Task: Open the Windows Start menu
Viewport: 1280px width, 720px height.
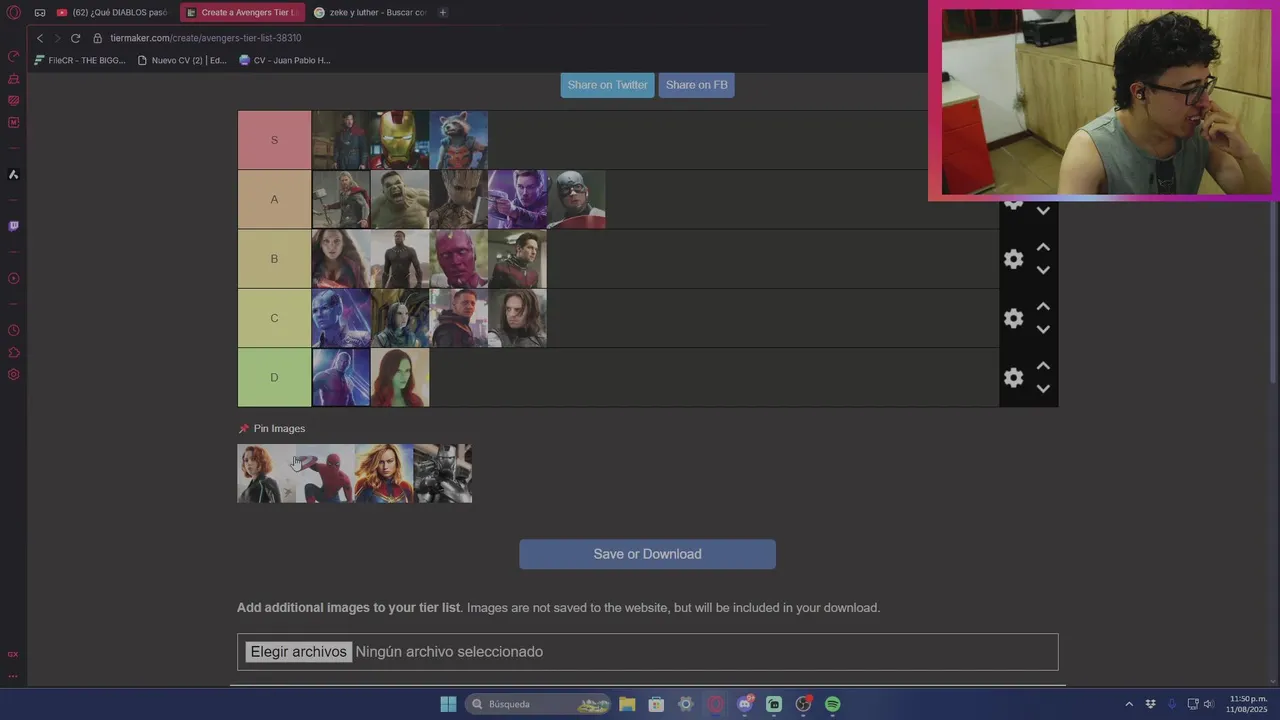Action: (x=448, y=704)
